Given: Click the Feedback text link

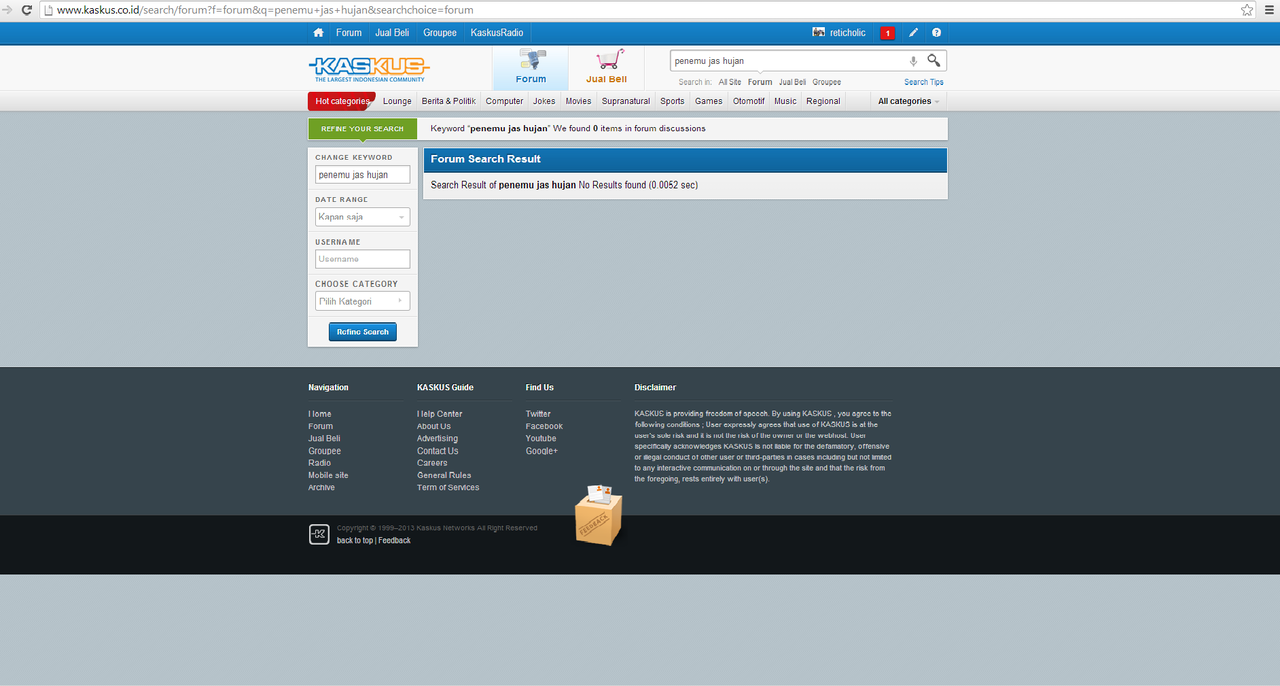Looking at the screenshot, I should click(394, 541).
